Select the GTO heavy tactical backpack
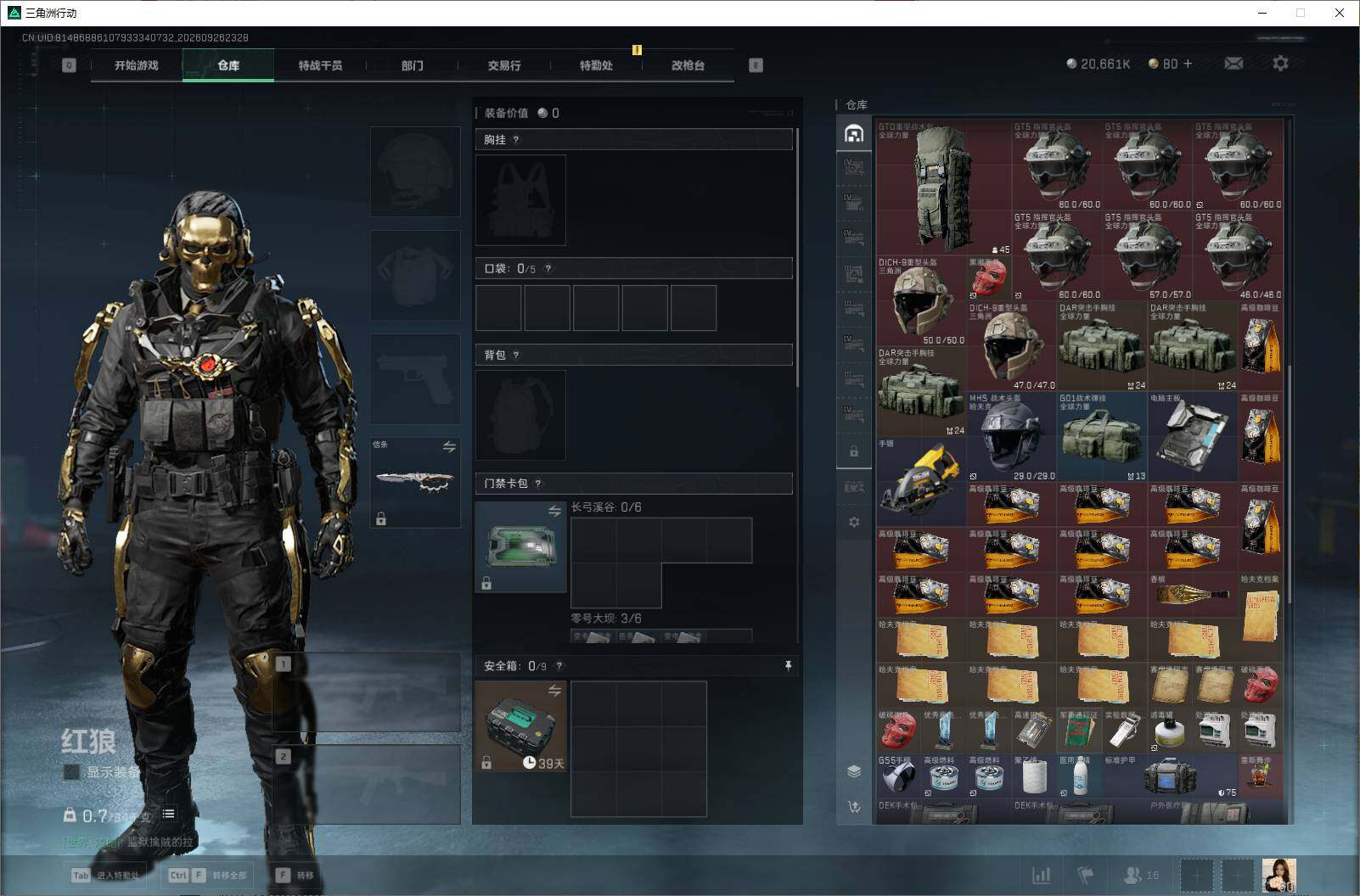This screenshot has width=1360, height=896. click(944, 188)
